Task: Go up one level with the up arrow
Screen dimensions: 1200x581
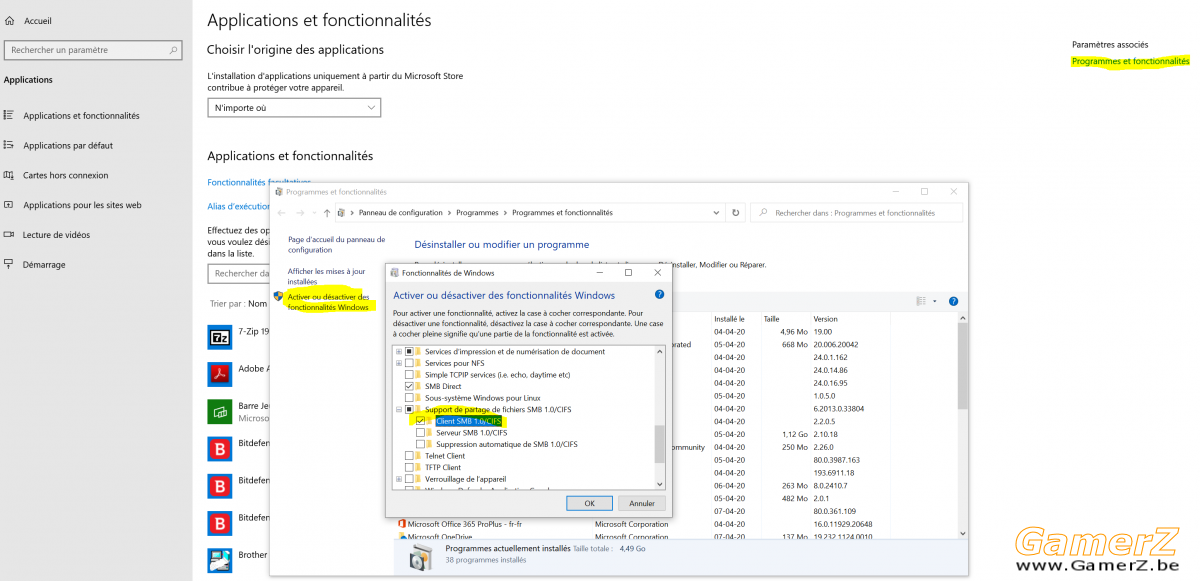Action: click(327, 213)
